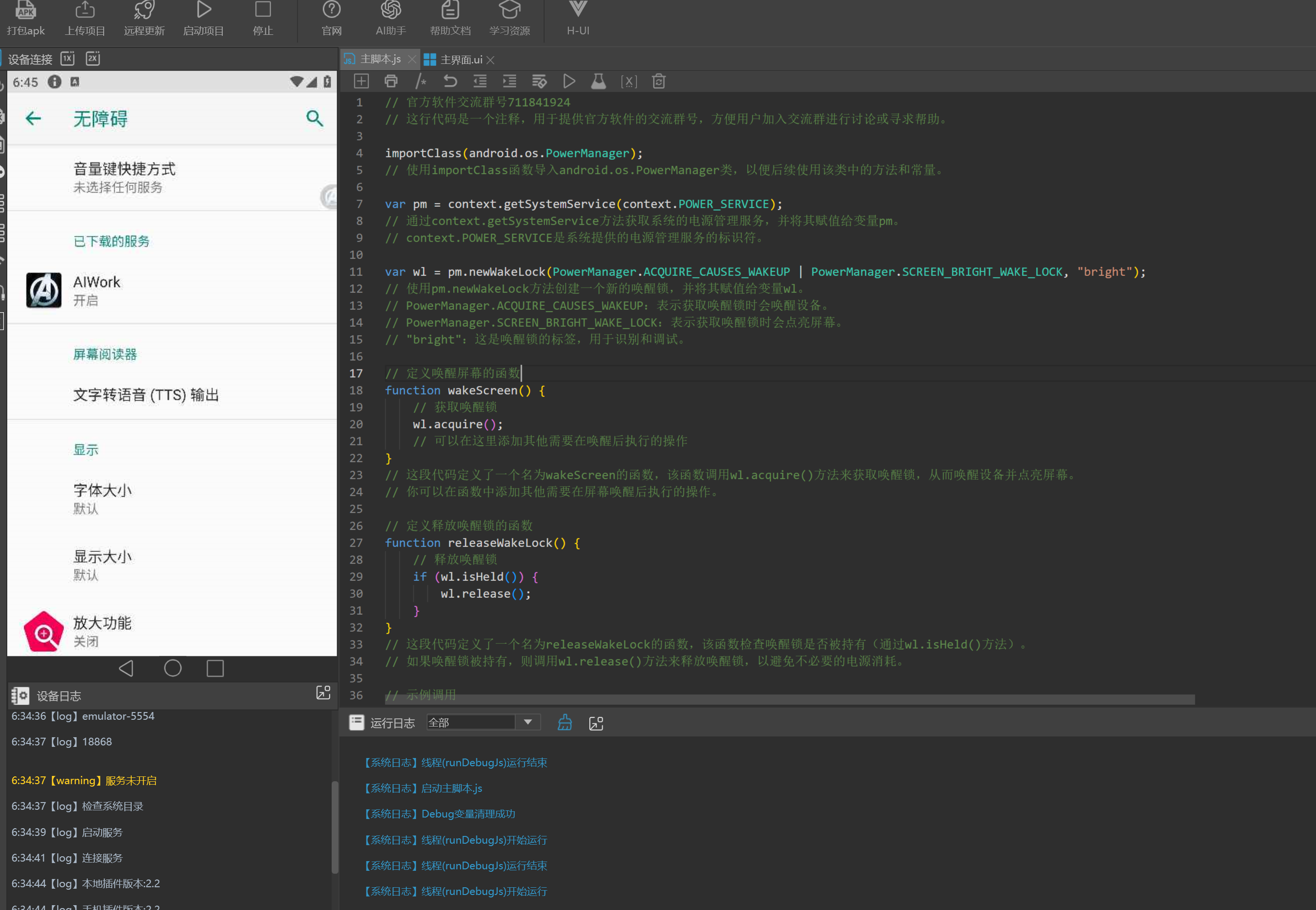Click line number 17 in gutter
Viewport: 1316px width, 910px height.
pos(356,374)
